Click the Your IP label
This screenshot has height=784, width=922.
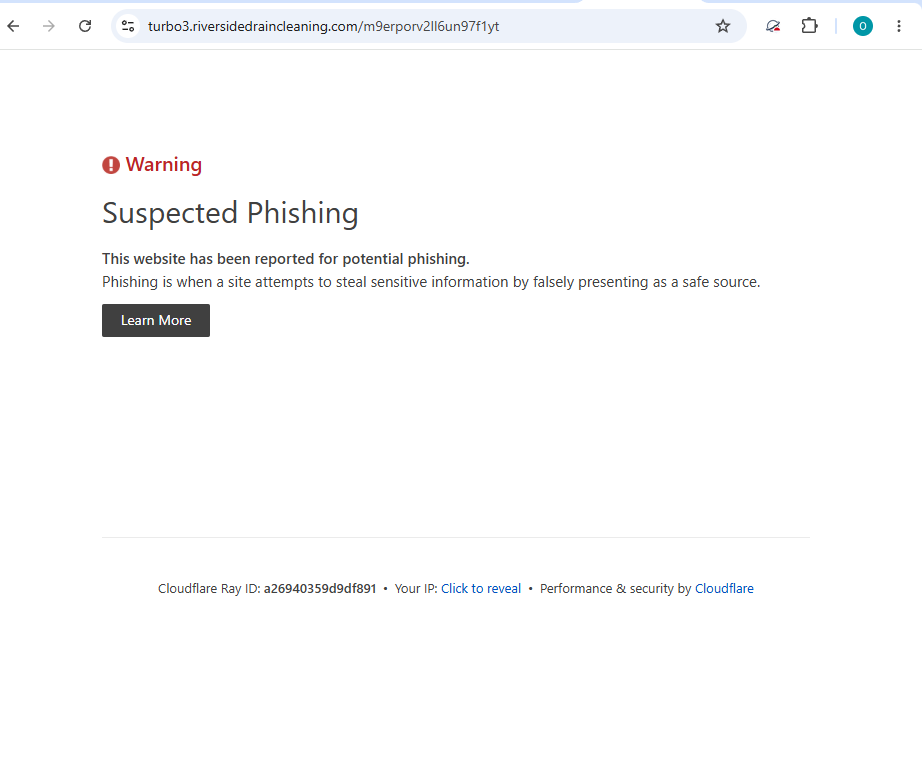click(416, 589)
